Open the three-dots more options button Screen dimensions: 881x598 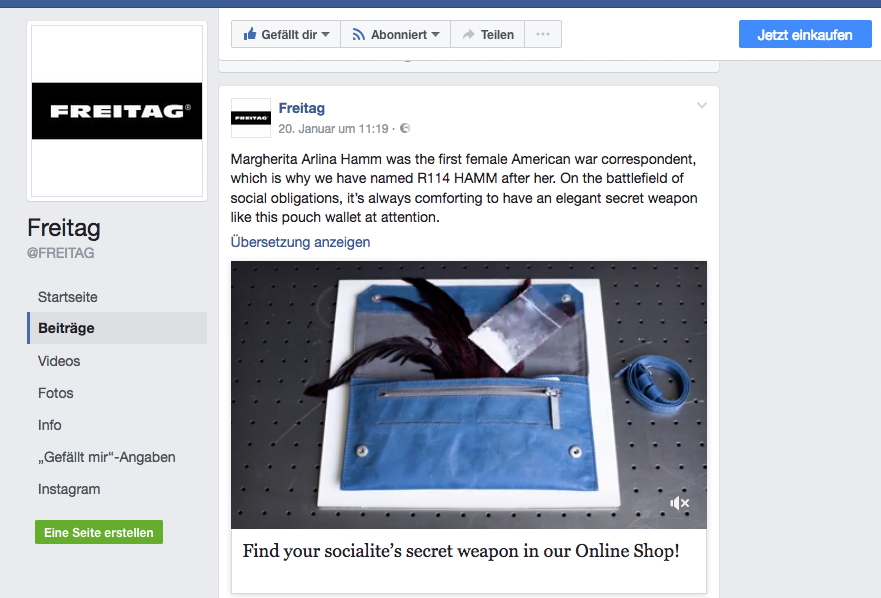pos(543,34)
